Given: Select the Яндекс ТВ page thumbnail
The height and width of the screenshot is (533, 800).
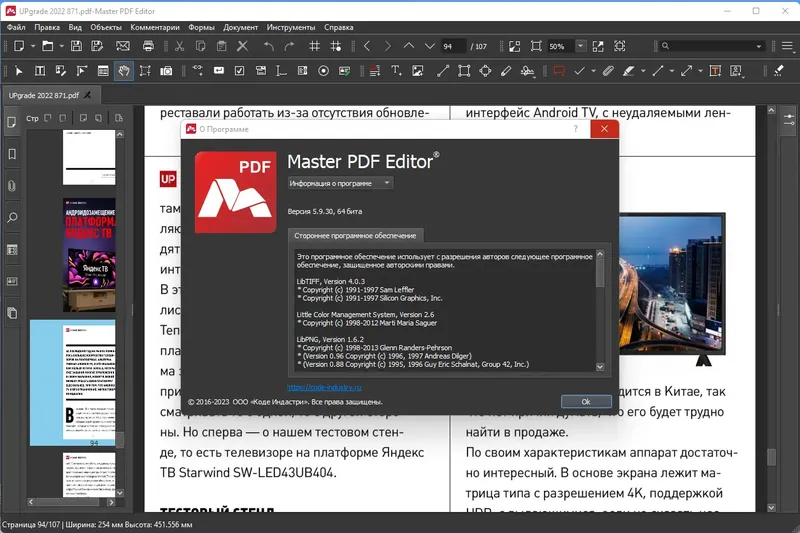Looking at the screenshot, I should [x=89, y=255].
